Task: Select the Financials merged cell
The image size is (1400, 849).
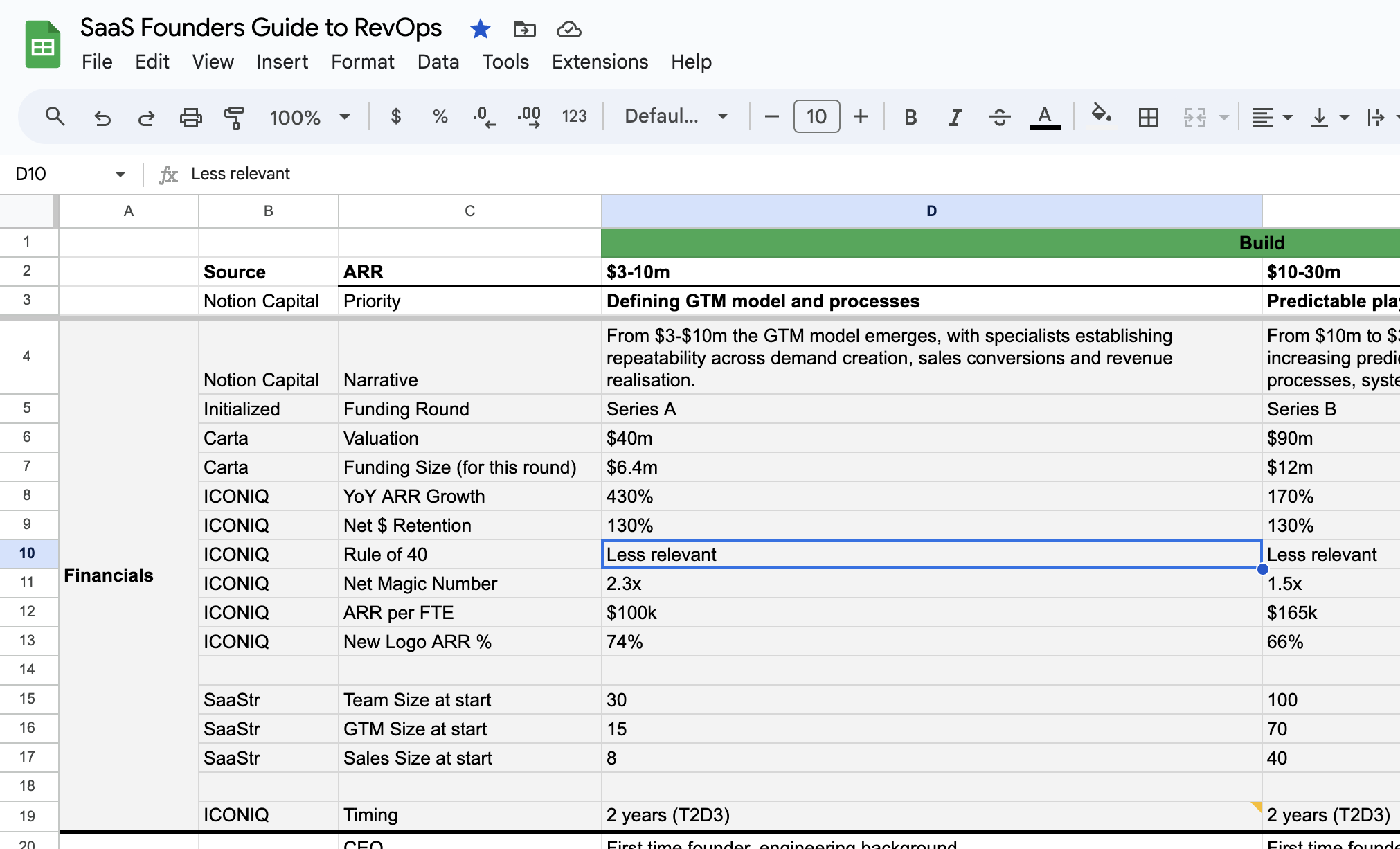Action: click(129, 575)
